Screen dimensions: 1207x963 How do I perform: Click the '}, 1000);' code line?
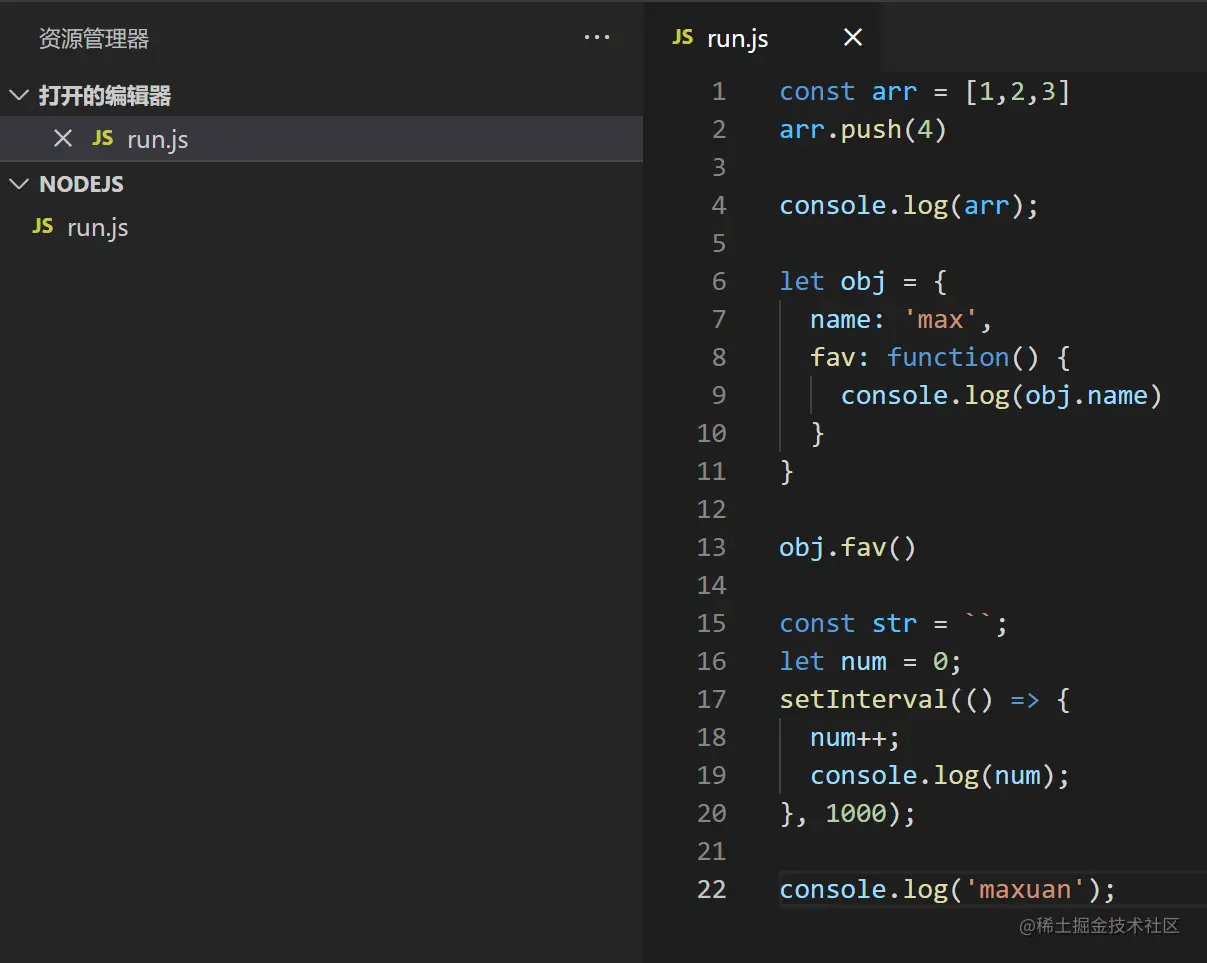(x=848, y=814)
